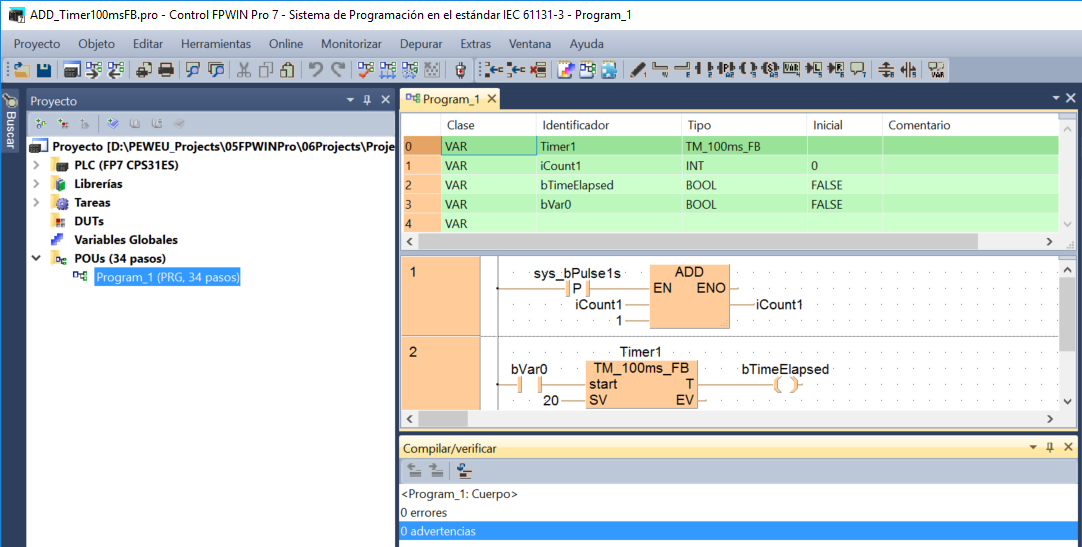The width and height of the screenshot is (1082, 547).
Task: Click the scissors cut icon
Action: click(244, 70)
